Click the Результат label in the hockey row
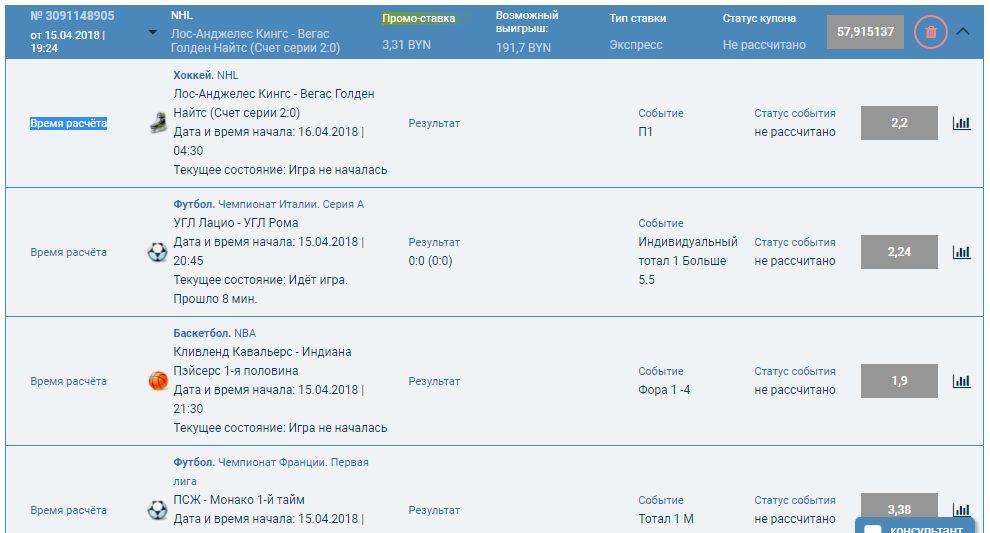The height and width of the screenshot is (533, 990). 434,123
